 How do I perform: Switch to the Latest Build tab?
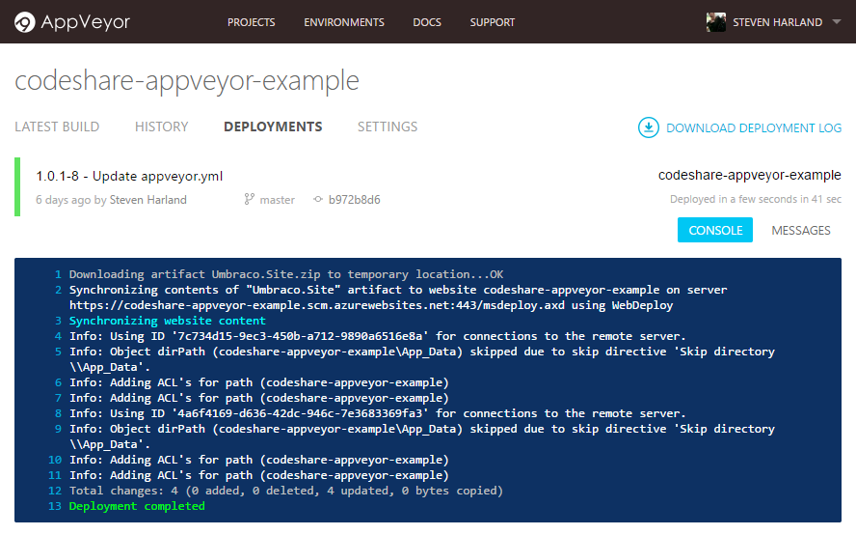pos(57,127)
